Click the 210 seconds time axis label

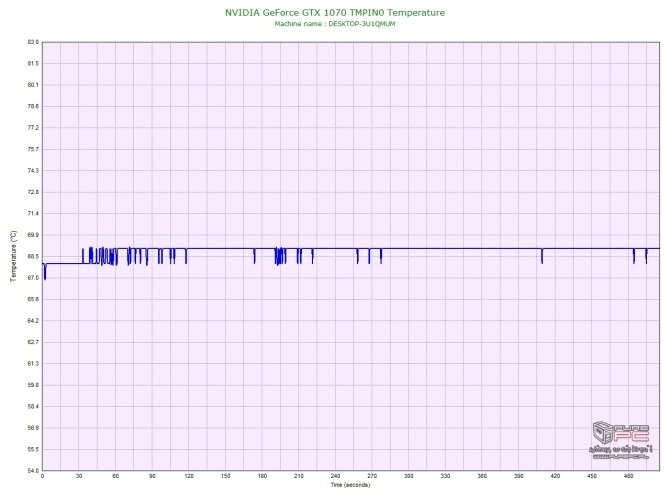299,476
